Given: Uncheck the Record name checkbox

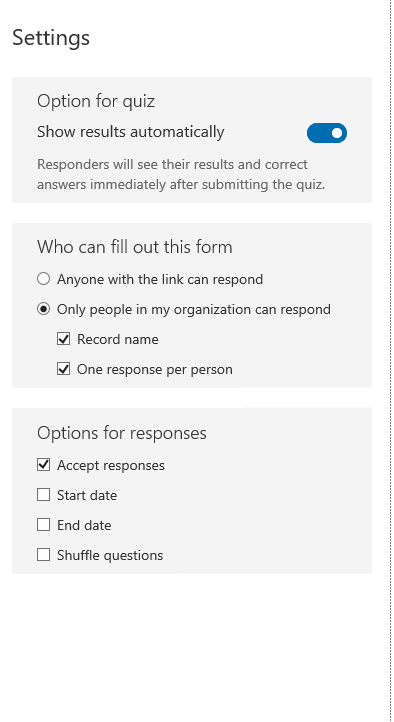Looking at the screenshot, I should (64, 339).
